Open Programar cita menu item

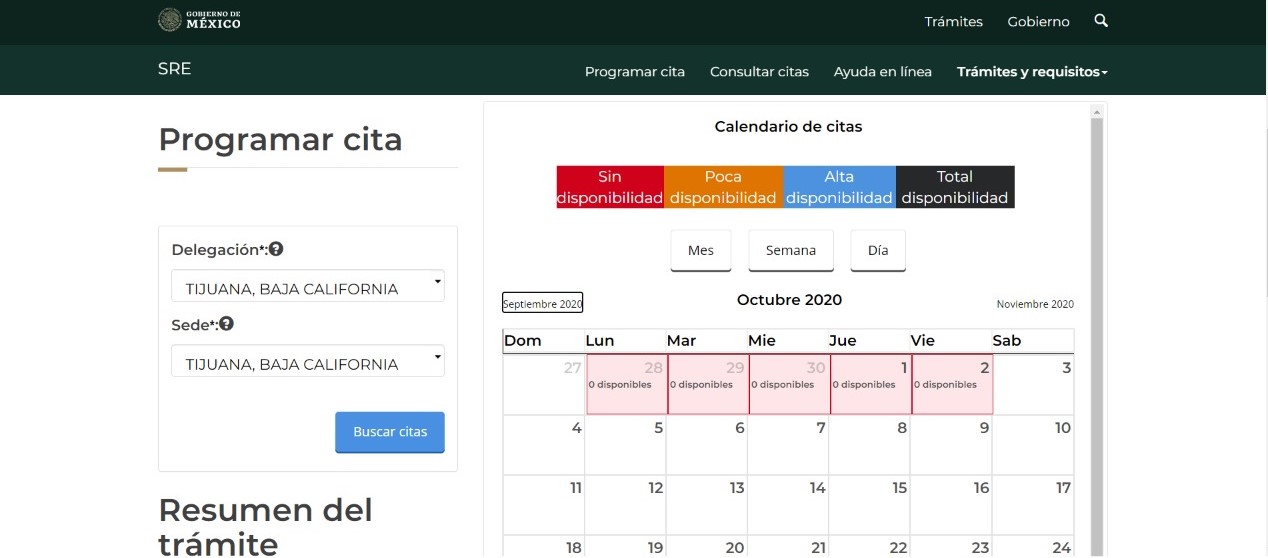point(635,72)
